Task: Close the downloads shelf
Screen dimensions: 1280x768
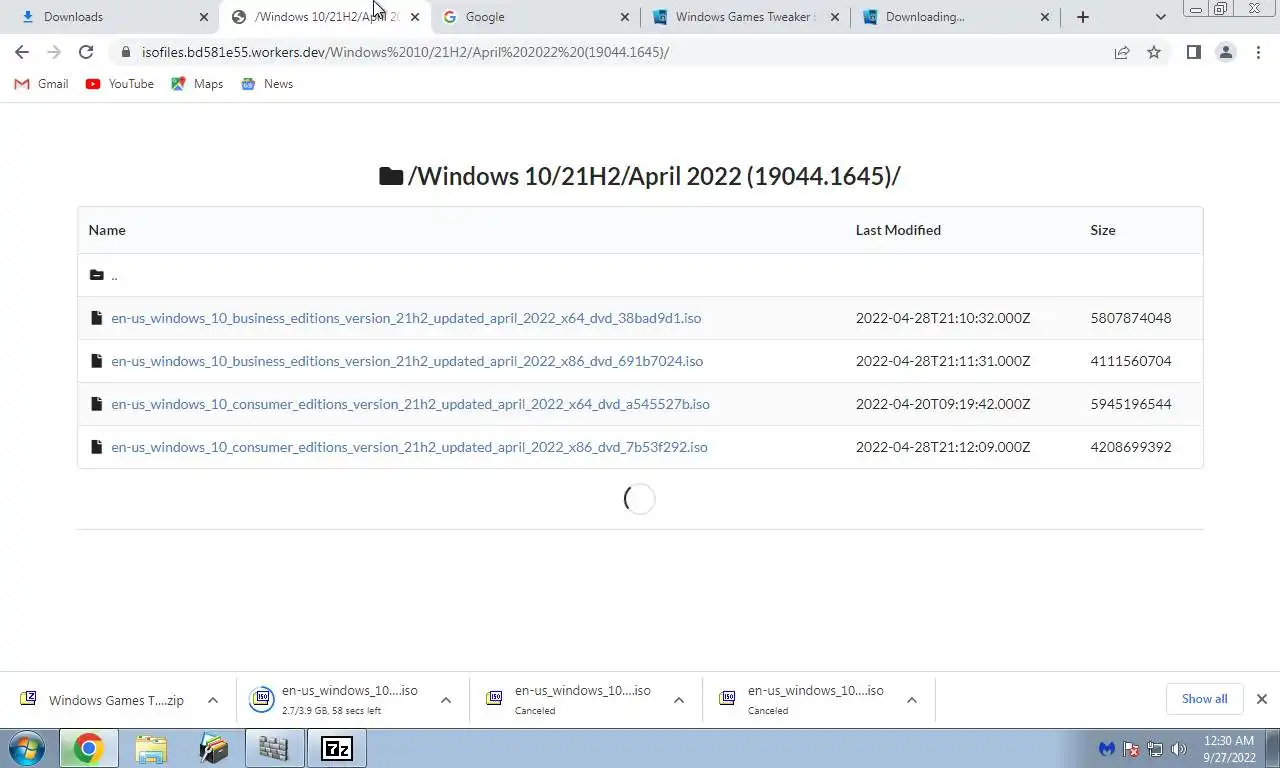Action: tap(1262, 699)
